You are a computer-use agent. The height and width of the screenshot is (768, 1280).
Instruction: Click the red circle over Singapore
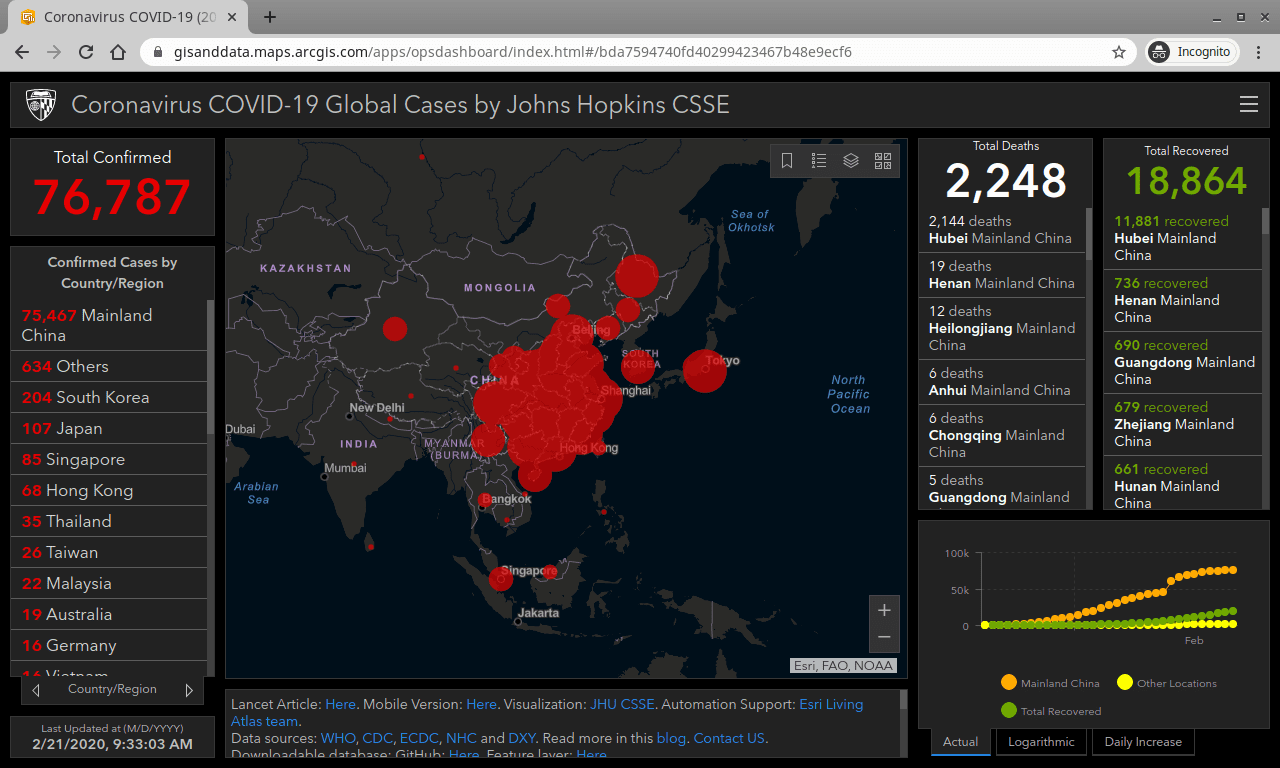501,578
